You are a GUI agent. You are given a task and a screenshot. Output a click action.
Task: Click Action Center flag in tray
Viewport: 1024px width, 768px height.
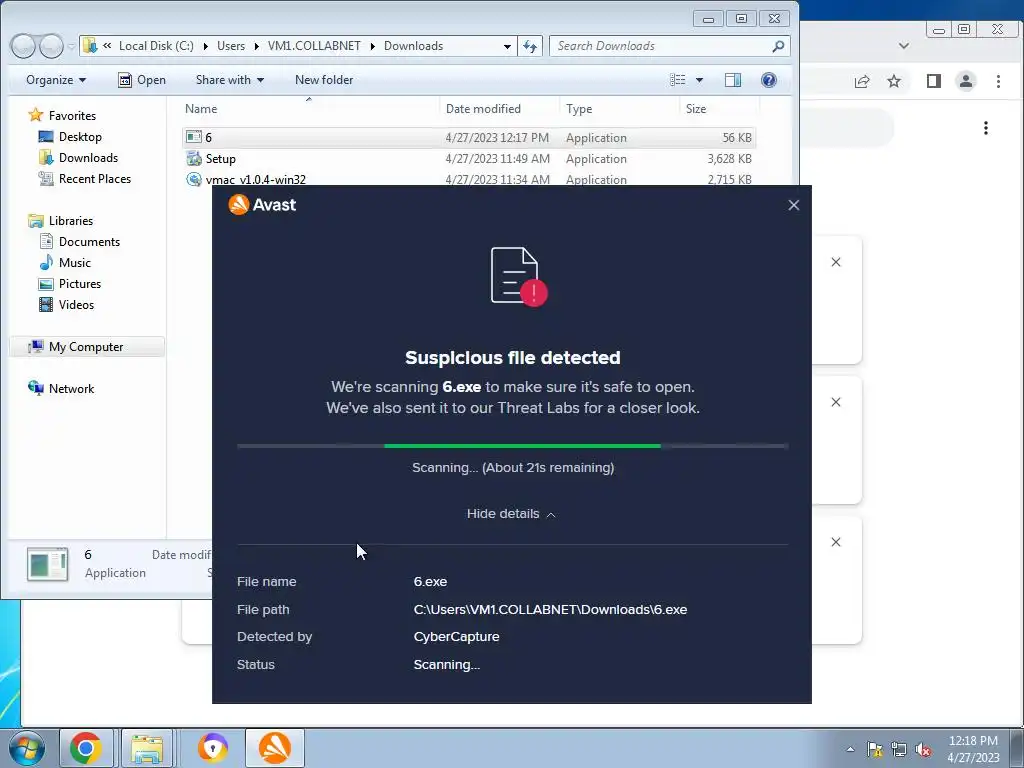coord(874,749)
